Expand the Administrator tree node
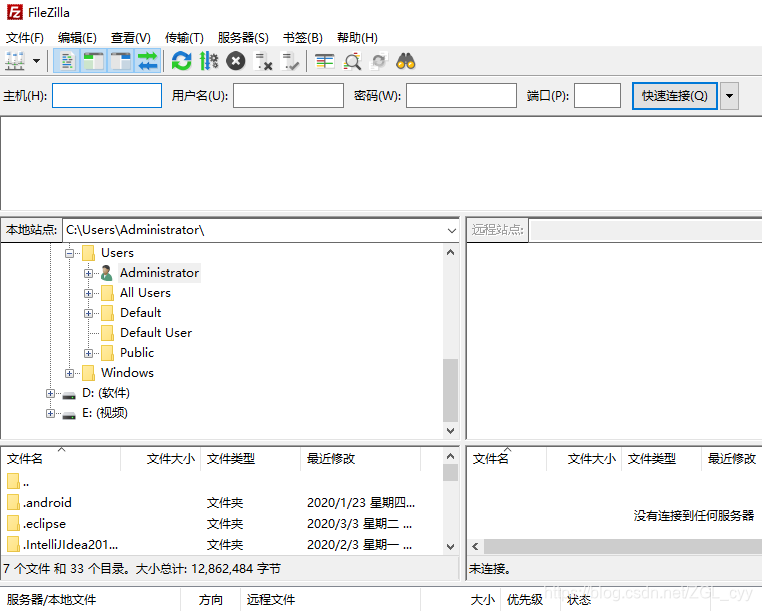 (x=88, y=273)
